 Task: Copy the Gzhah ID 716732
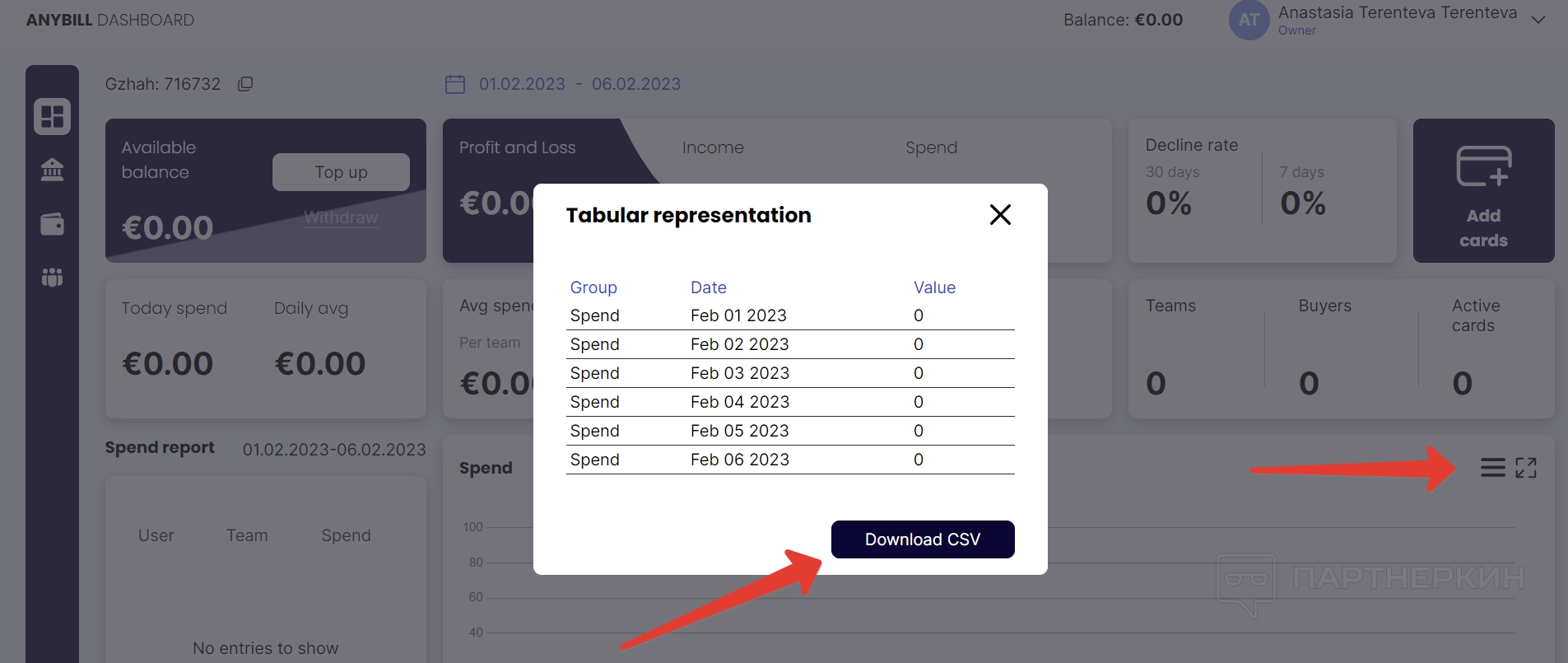coord(245,84)
